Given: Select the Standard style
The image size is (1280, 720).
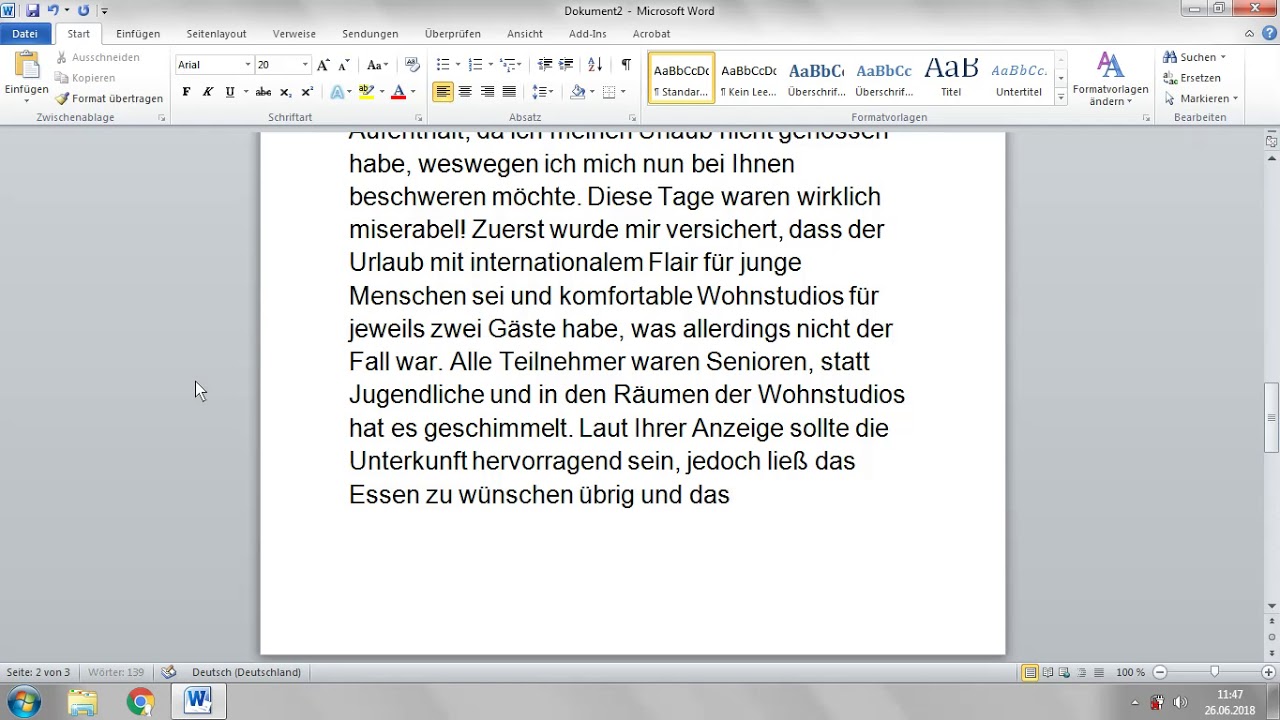Looking at the screenshot, I should [681, 79].
